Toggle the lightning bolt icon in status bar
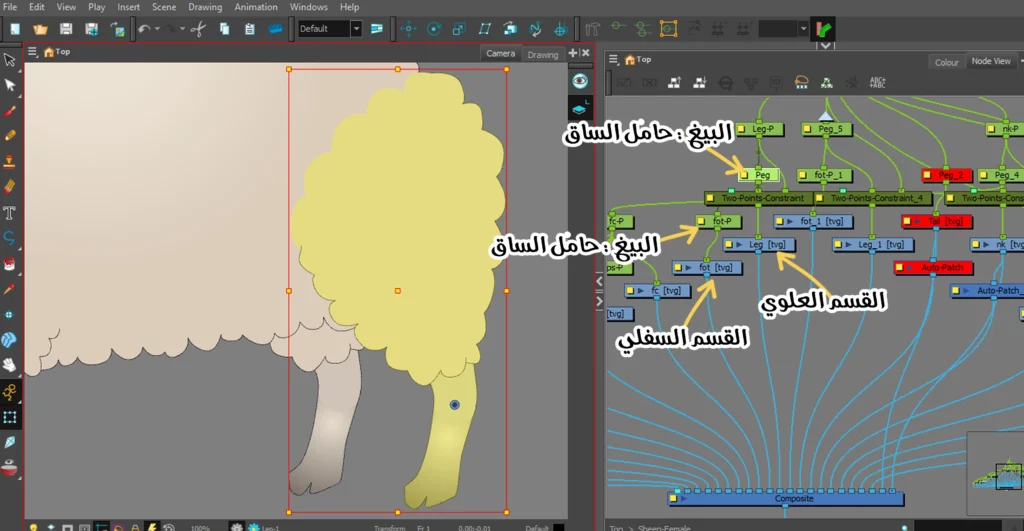 click(152, 527)
